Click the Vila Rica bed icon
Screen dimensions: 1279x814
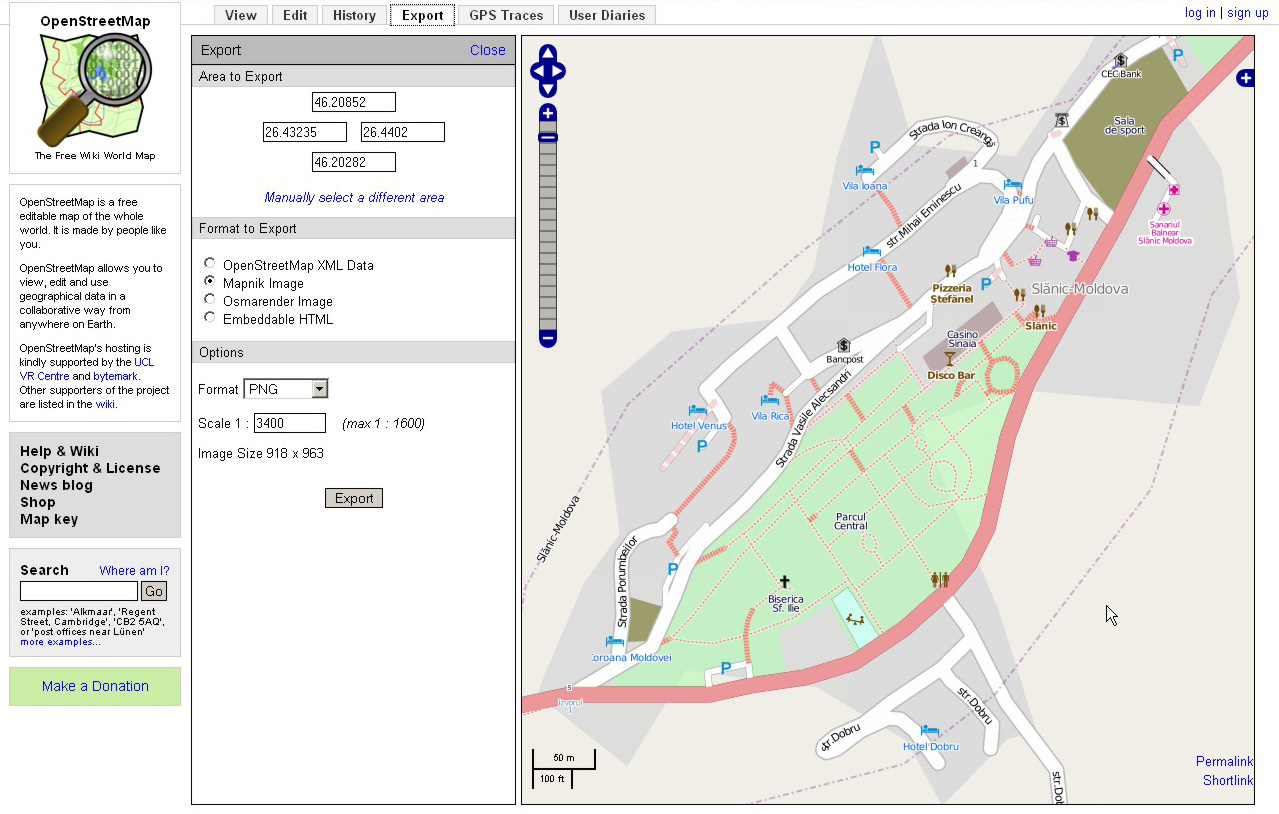point(770,402)
